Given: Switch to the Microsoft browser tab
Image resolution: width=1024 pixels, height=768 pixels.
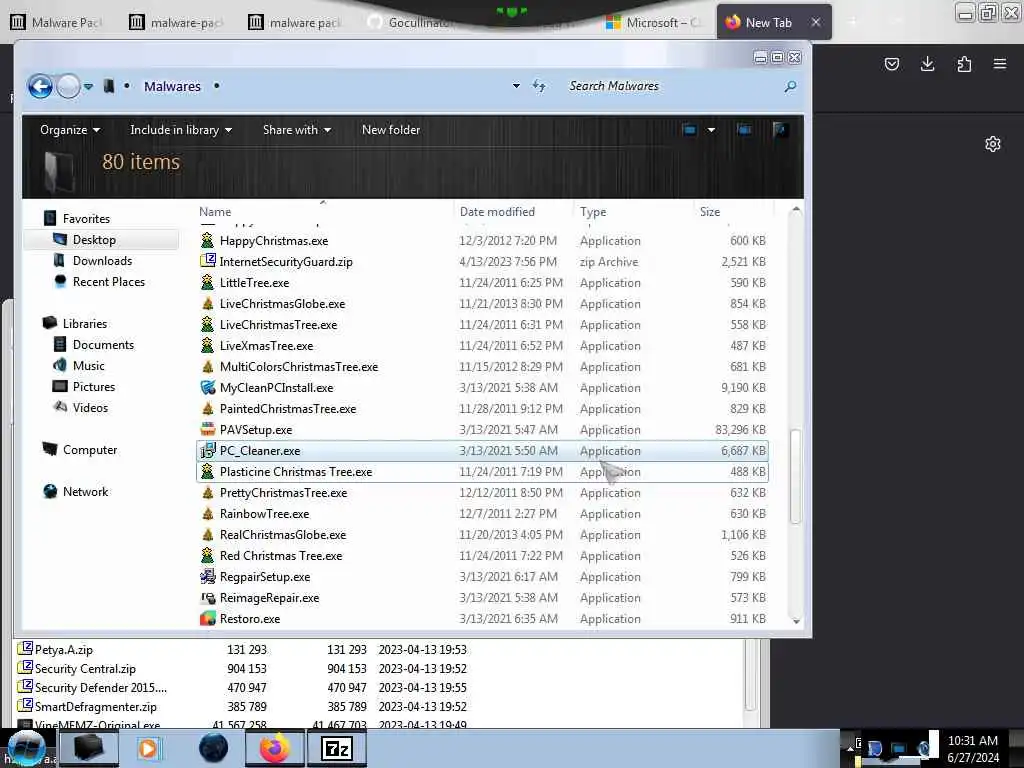Looking at the screenshot, I should click(x=653, y=22).
